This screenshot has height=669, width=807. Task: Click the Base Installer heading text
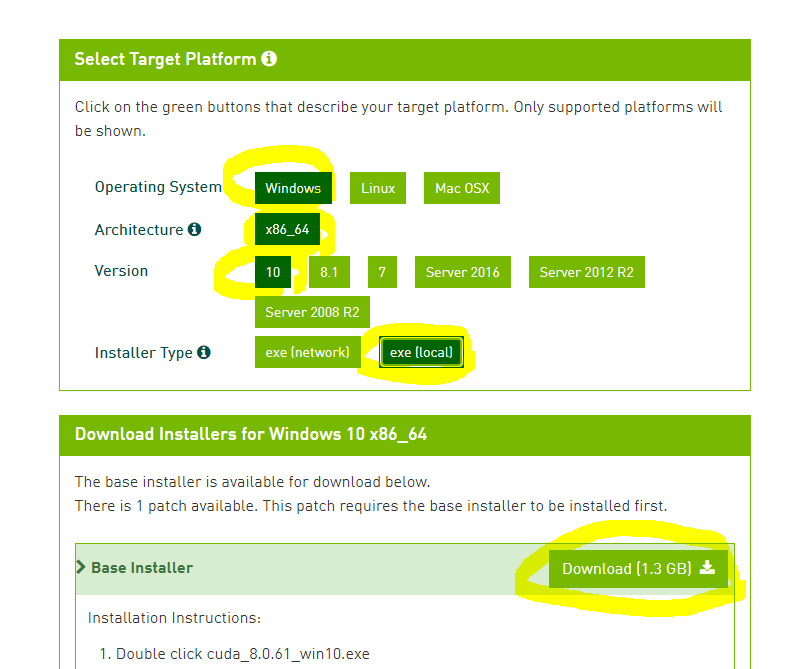[142, 568]
